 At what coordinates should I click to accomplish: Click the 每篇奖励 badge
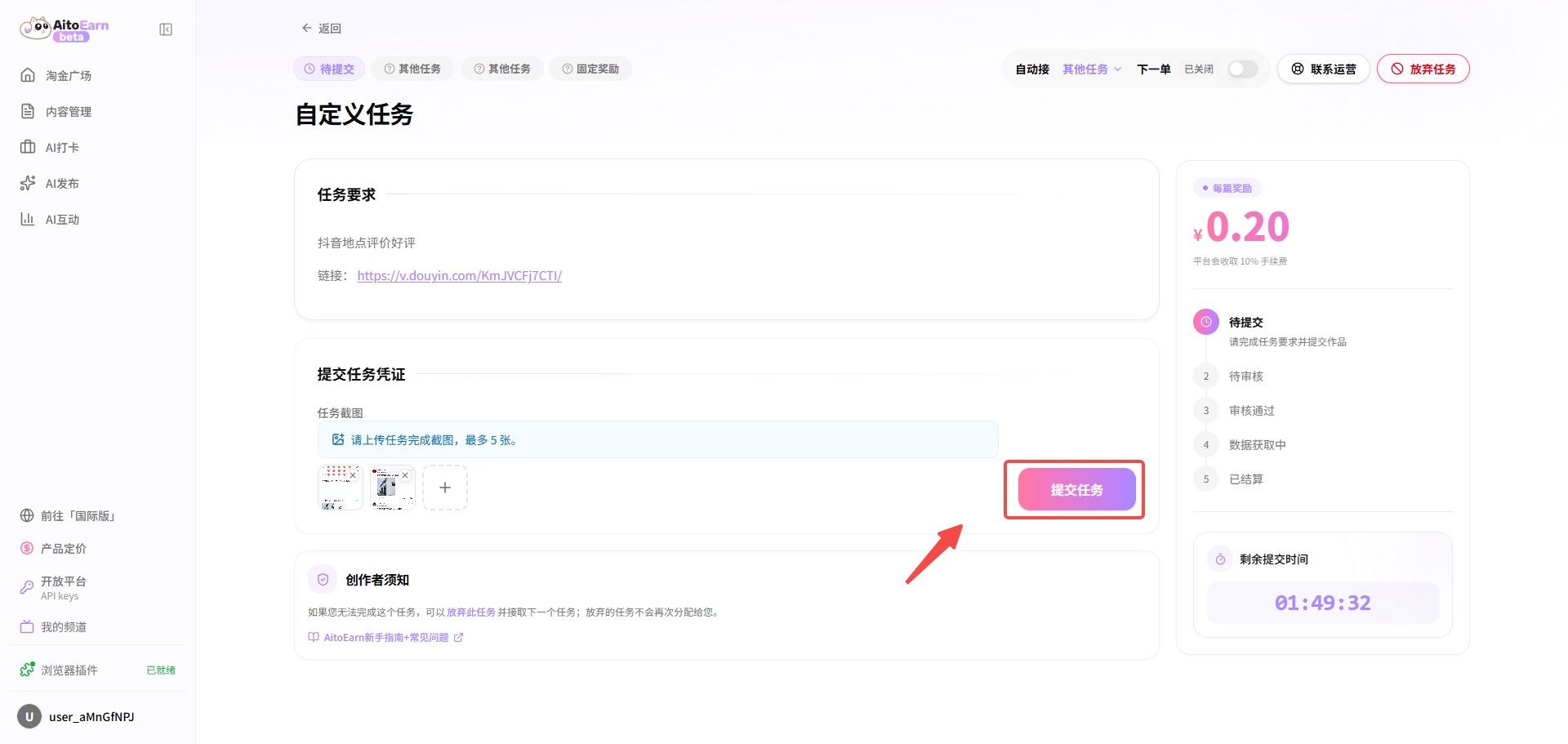pos(1227,189)
